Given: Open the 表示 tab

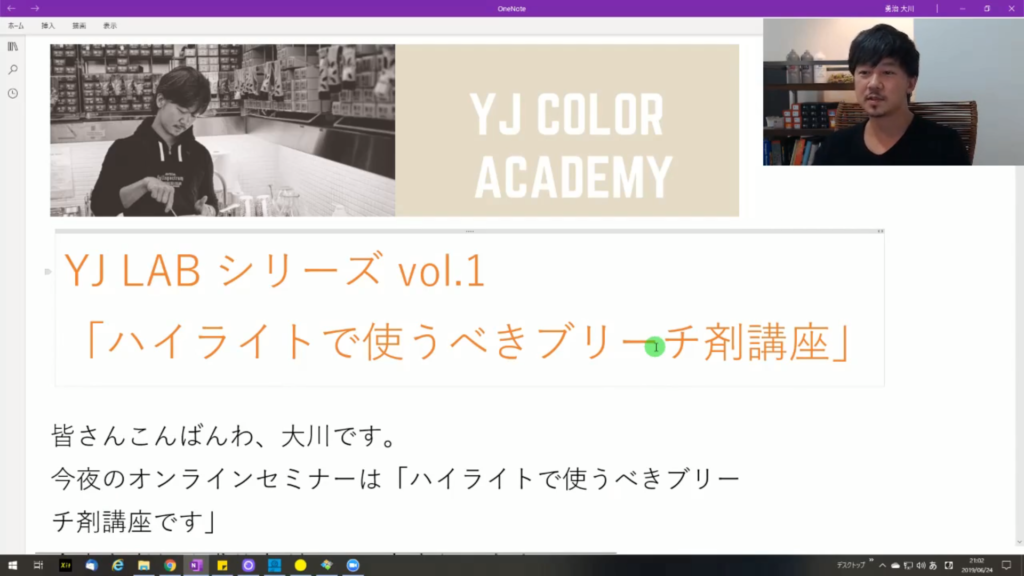Looking at the screenshot, I should coord(109,25).
